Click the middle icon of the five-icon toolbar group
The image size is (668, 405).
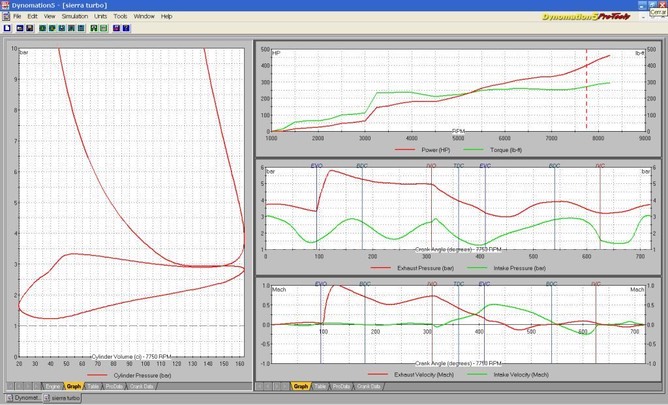pos(62,28)
